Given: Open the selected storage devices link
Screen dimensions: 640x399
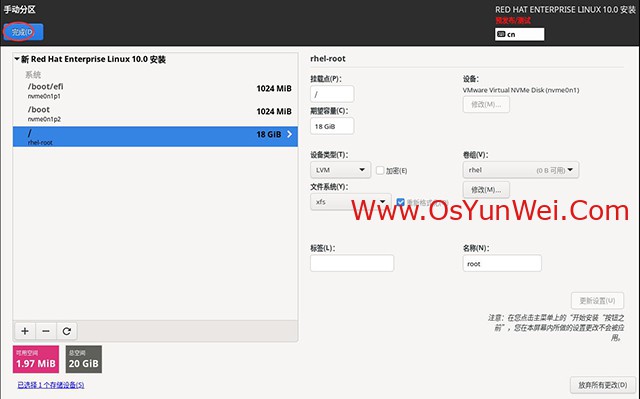Looking at the screenshot, I should pyautogui.click(x=51, y=385).
